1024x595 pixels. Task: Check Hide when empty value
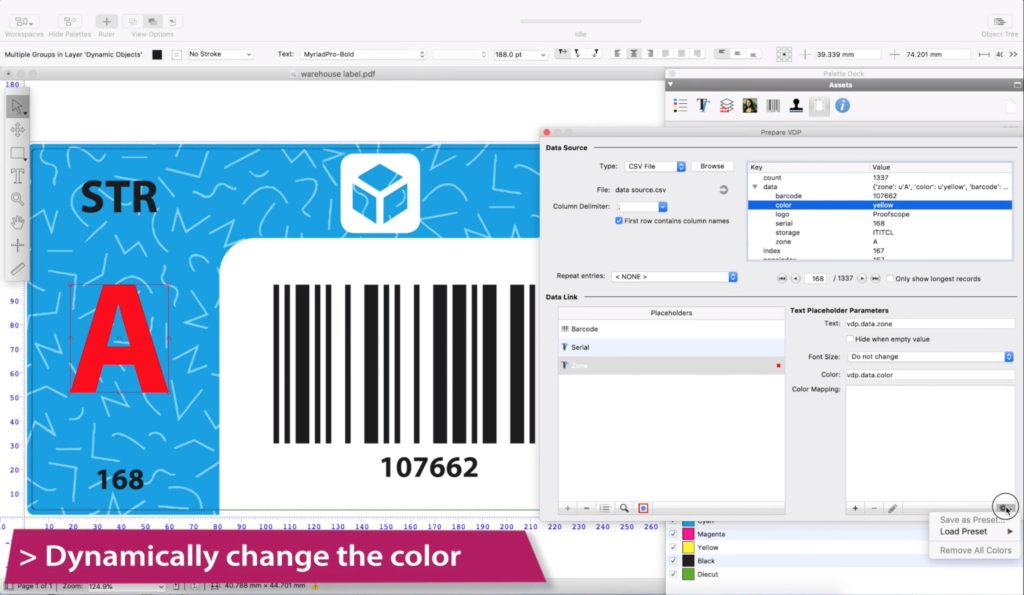point(850,339)
